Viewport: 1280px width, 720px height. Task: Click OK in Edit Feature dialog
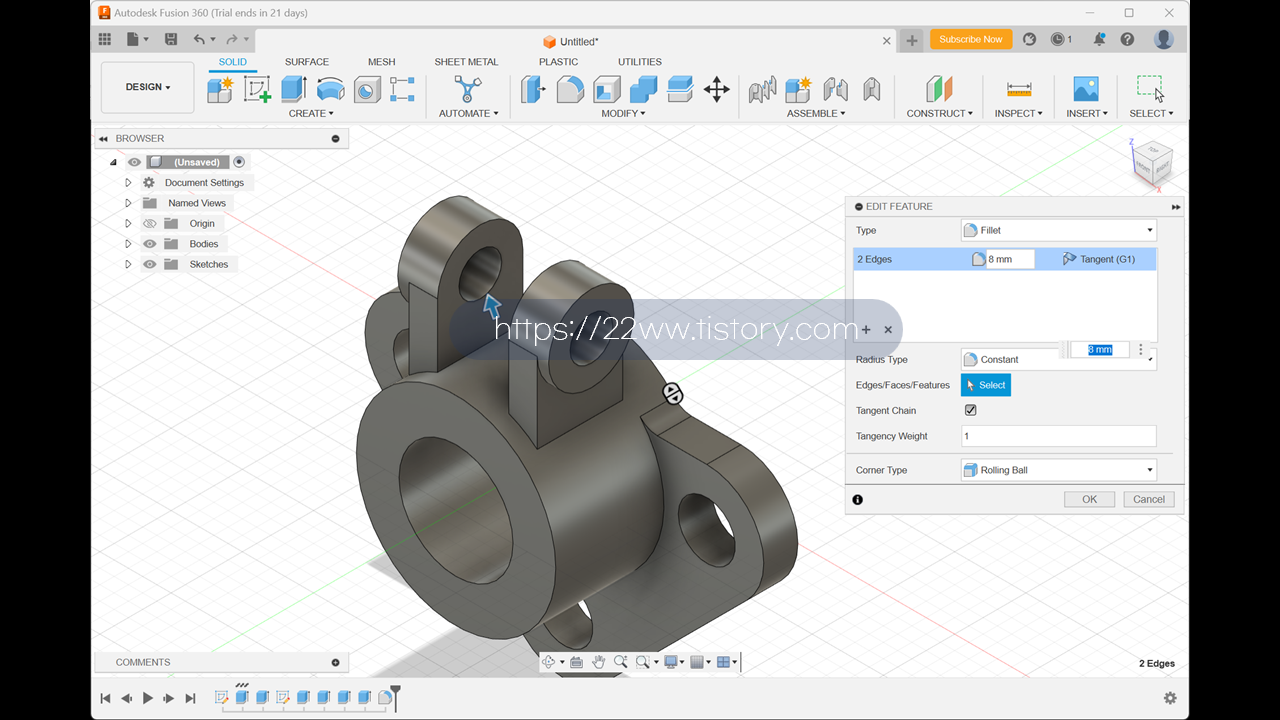(x=1089, y=499)
